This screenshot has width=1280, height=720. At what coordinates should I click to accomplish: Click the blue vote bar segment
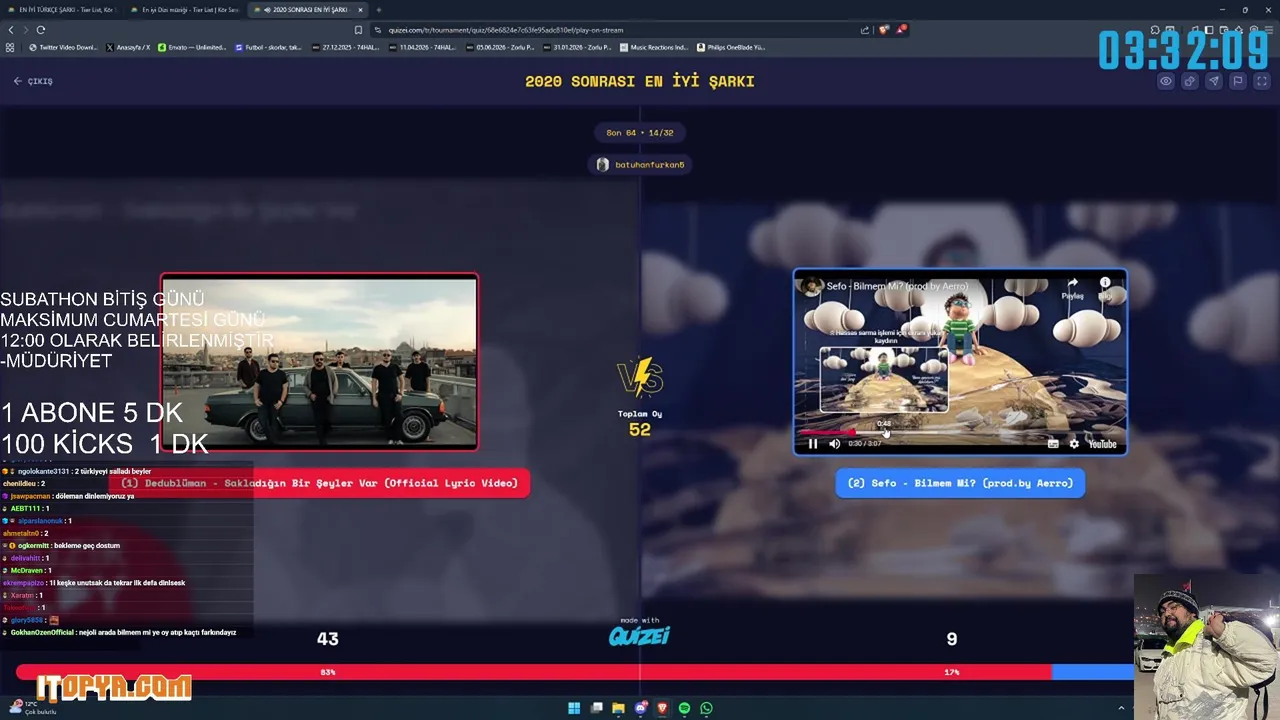(1093, 672)
